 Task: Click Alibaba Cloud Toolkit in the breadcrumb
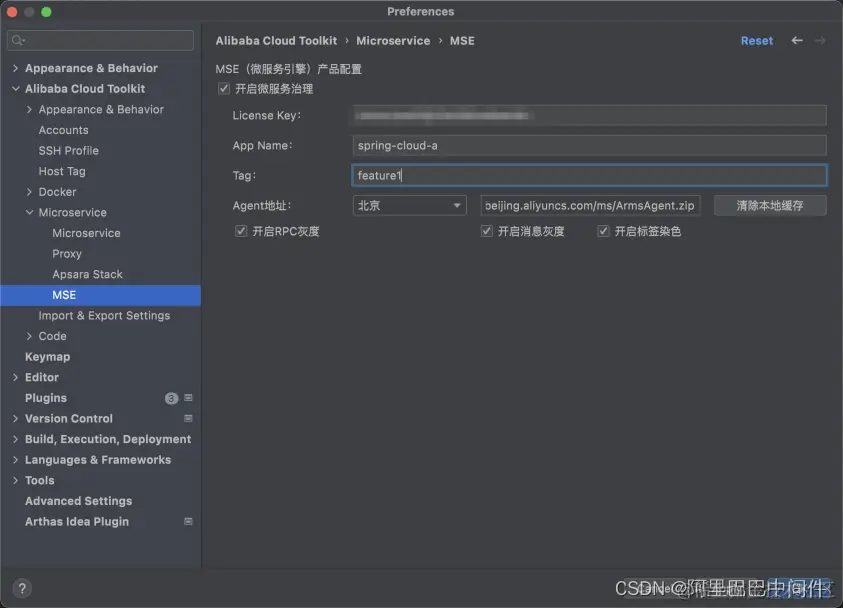coord(276,41)
